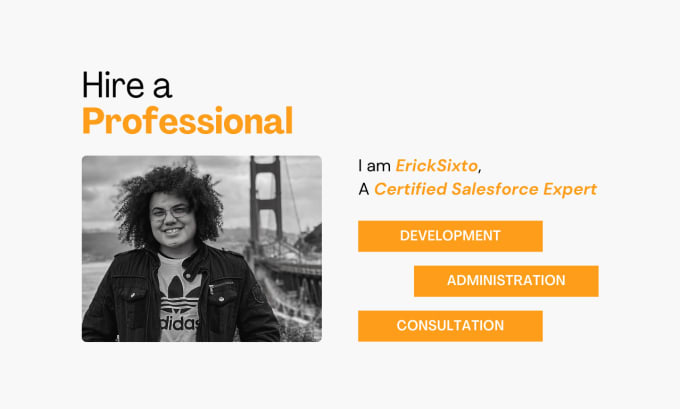Click the 'I am' intro text

(x=374, y=166)
